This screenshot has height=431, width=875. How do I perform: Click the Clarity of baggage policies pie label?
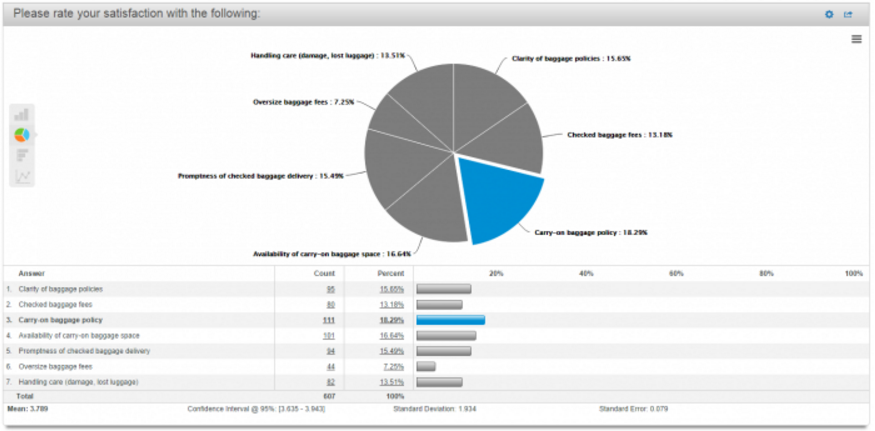570,59
